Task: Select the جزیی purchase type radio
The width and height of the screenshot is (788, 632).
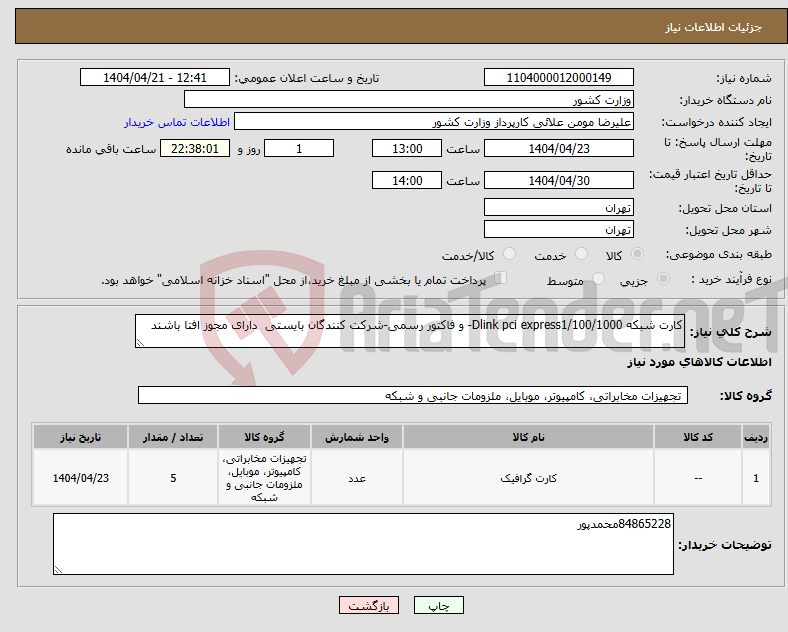Action: click(x=663, y=278)
